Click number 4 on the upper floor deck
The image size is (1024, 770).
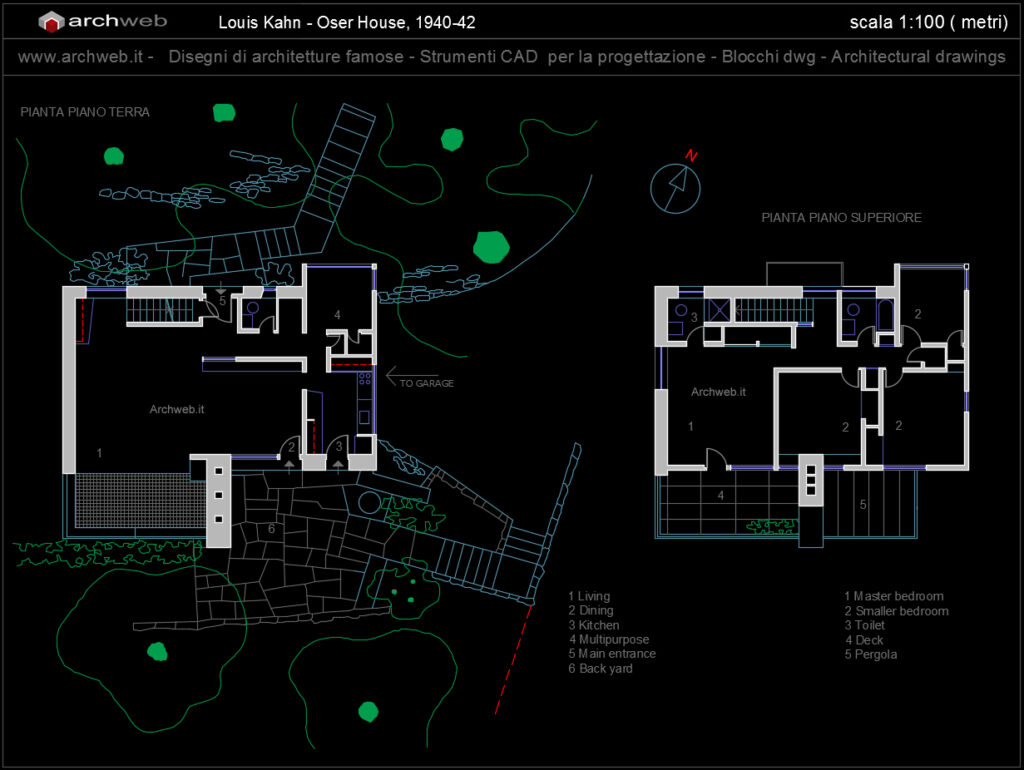point(721,496)
